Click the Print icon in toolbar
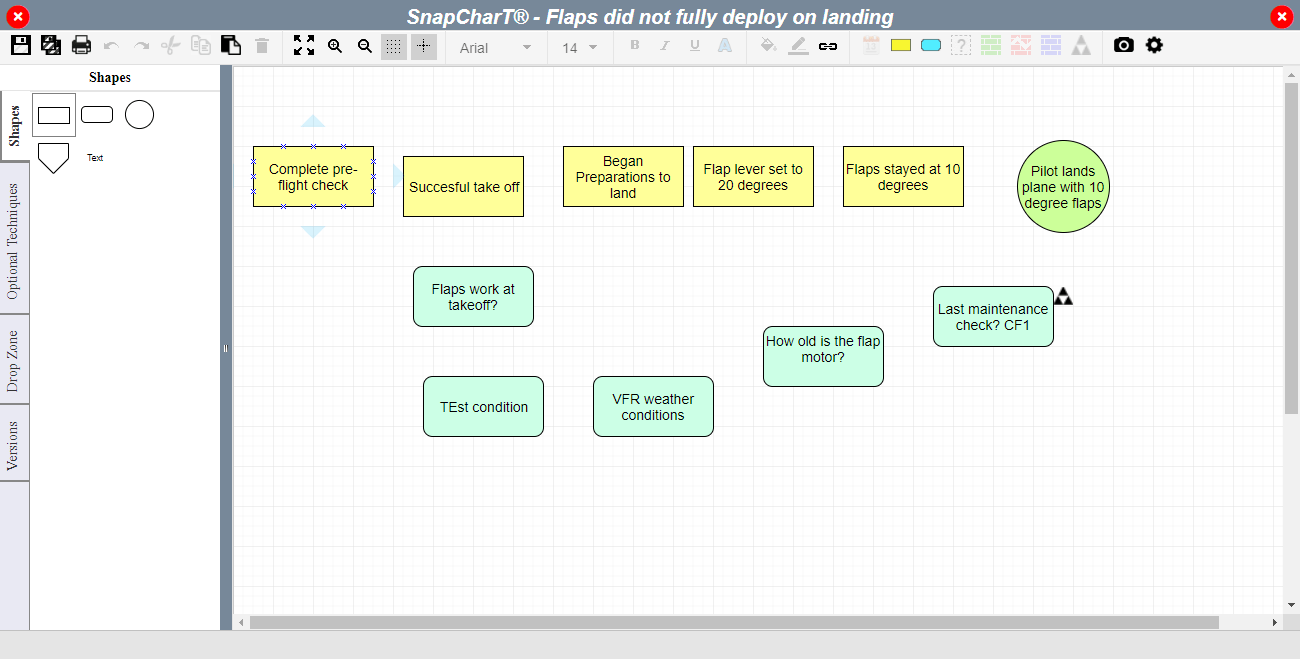This screenshot has width=1300, height=659. (x=81, y=45)
